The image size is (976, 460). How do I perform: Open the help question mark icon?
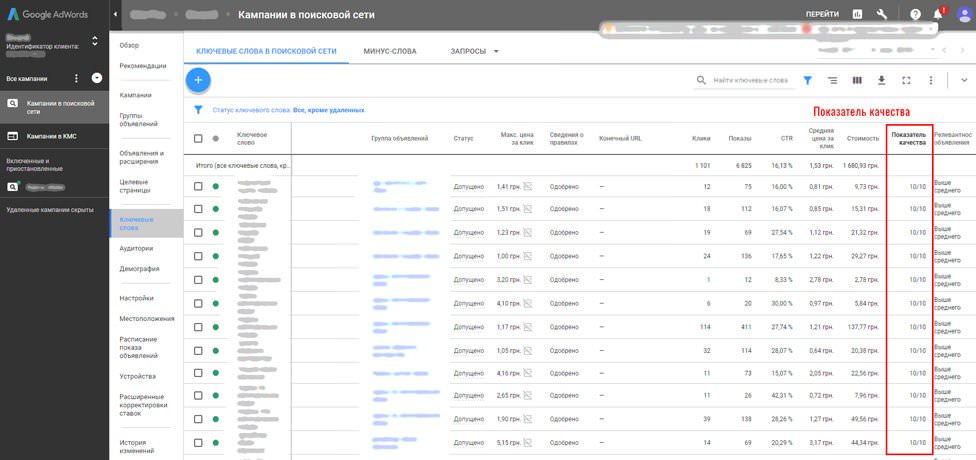[x=915, y=14]
